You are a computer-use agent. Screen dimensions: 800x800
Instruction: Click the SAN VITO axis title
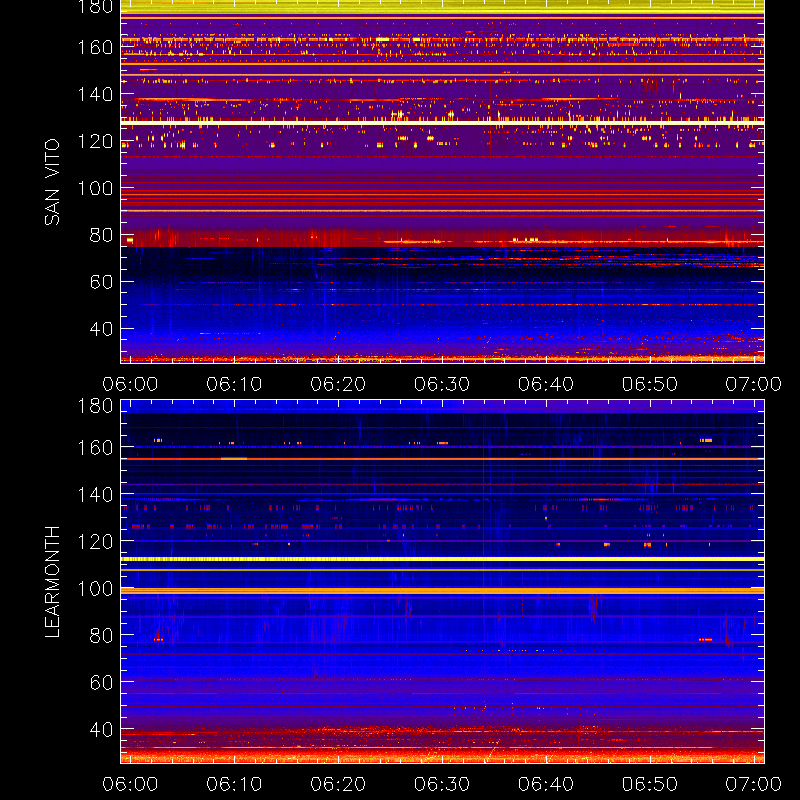(52, 182)
